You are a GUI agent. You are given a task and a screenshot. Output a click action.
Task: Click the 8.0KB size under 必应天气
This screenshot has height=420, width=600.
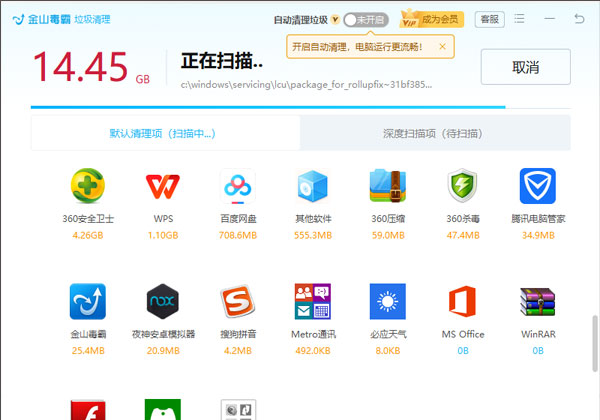[x=388, y=351]
